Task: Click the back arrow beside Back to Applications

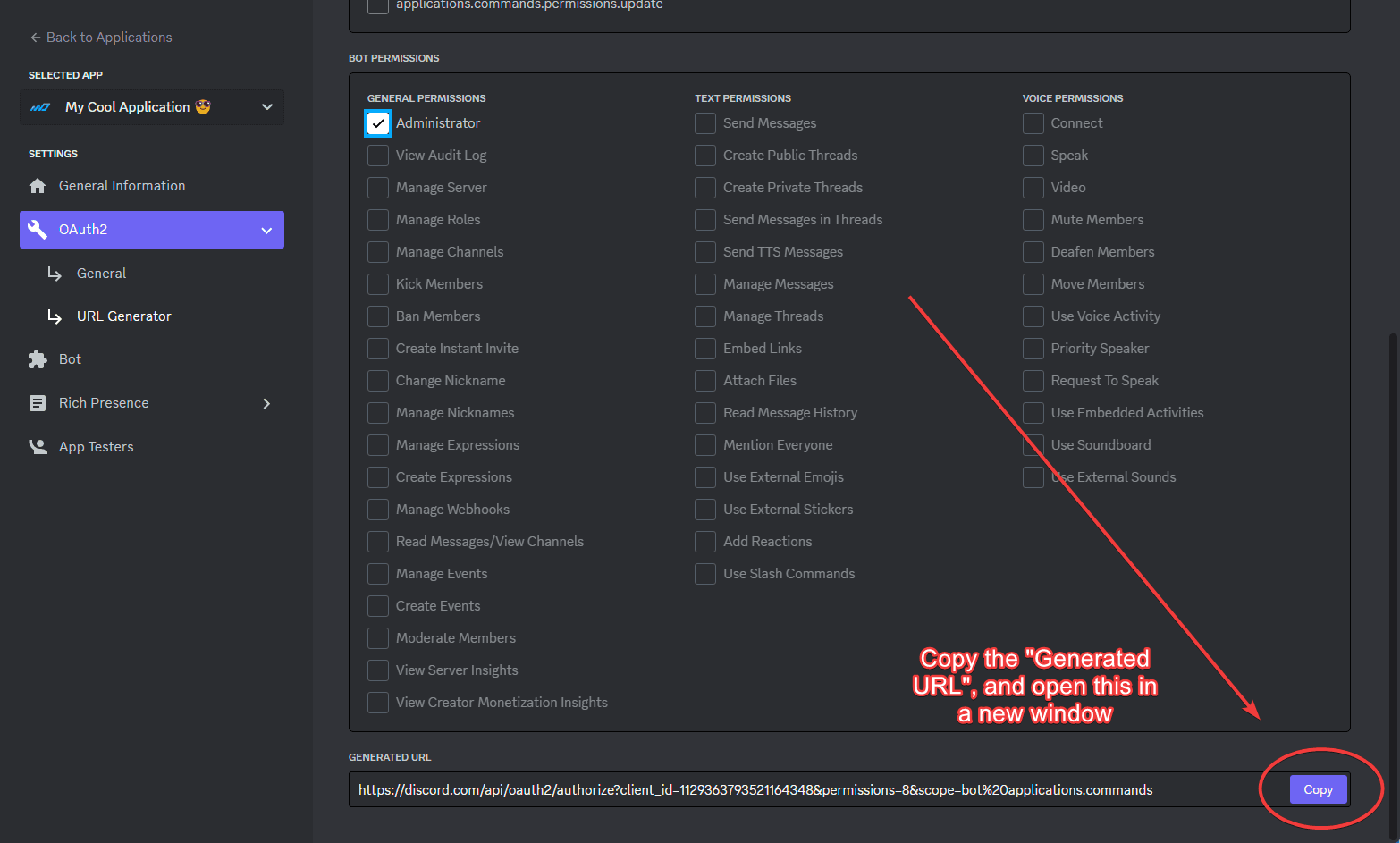Action: (36, 38)
